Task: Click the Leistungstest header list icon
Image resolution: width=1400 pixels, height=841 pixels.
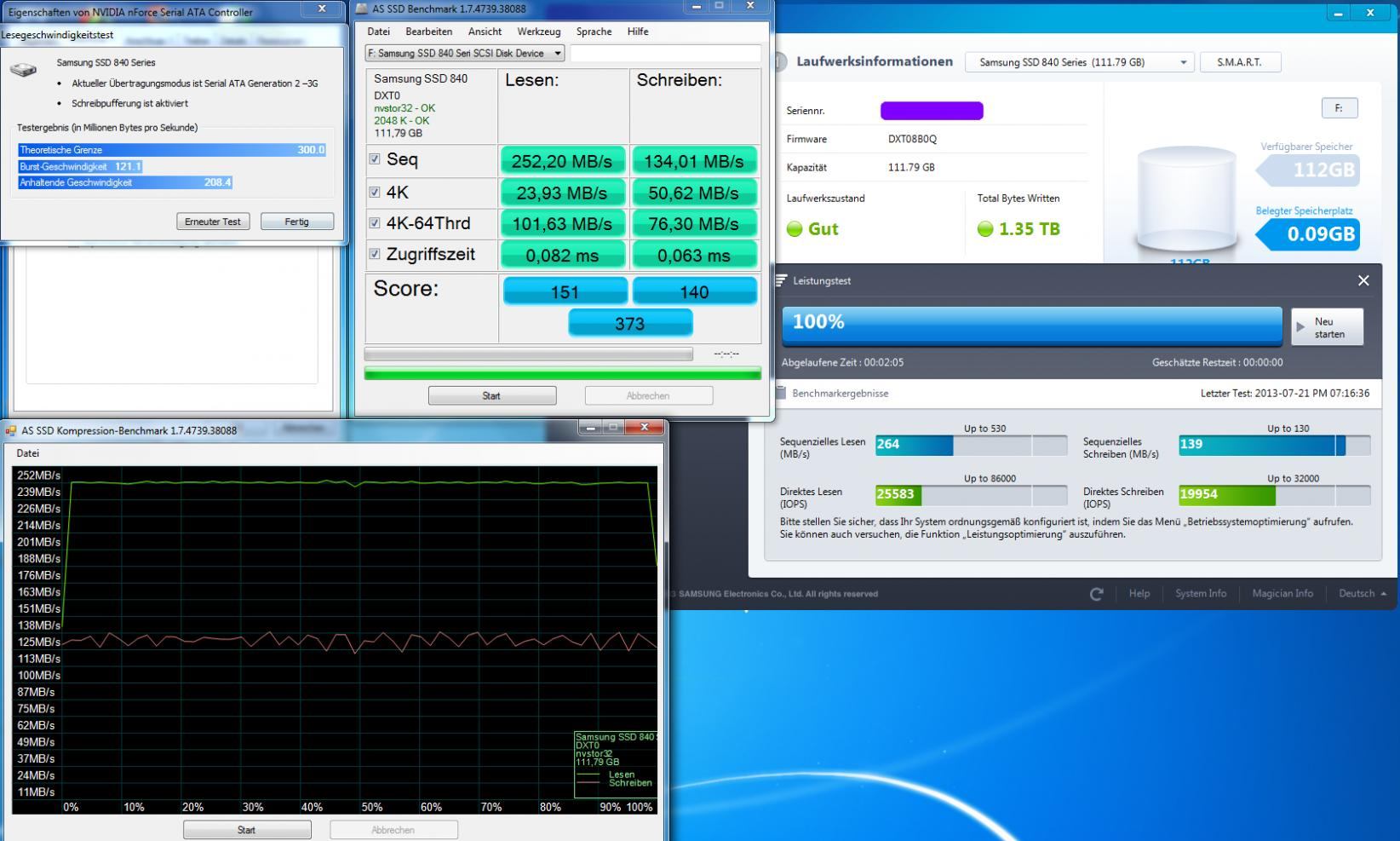Action: (781, 280)
